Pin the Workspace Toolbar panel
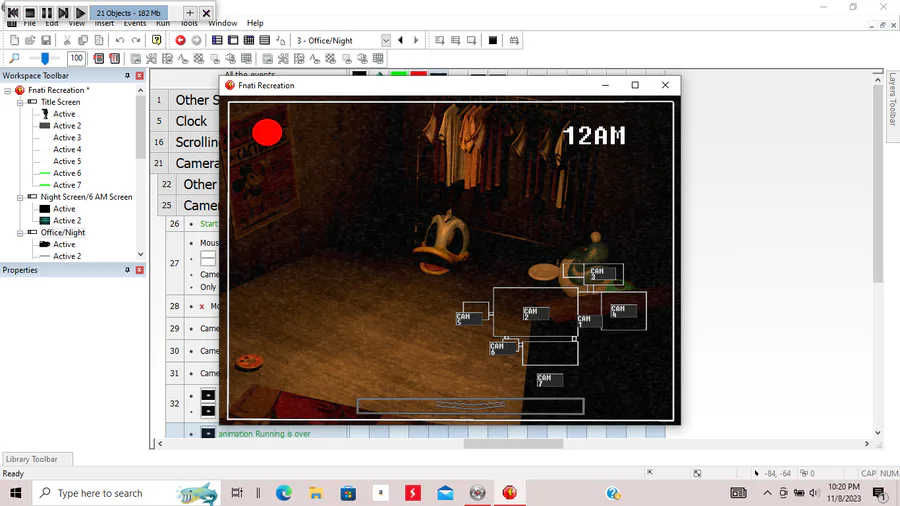The width and height of the screenshot is (900, 506). coord(127,76)
